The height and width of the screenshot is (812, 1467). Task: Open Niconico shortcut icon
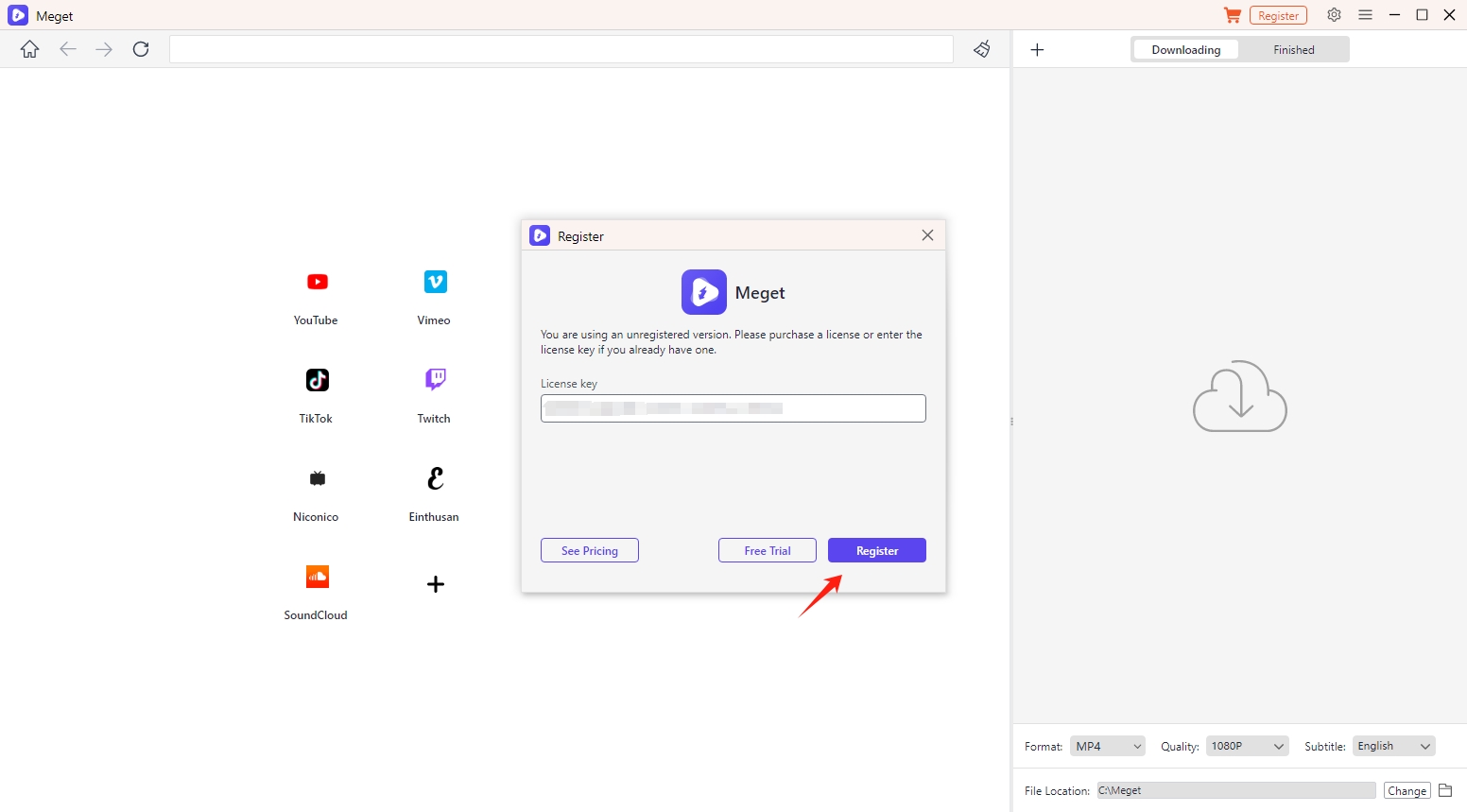click(x=317, y=478)
